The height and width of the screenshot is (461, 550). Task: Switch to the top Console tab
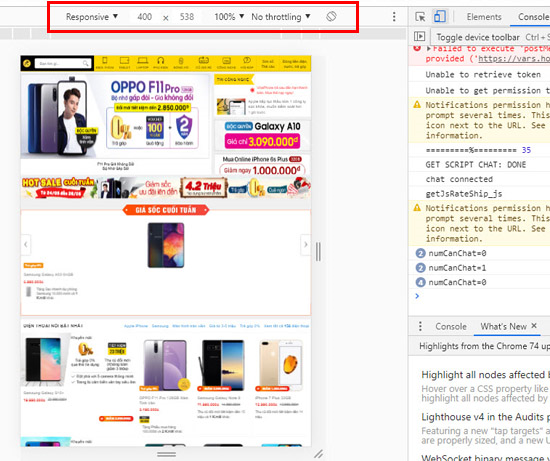[x=533, y=16]
